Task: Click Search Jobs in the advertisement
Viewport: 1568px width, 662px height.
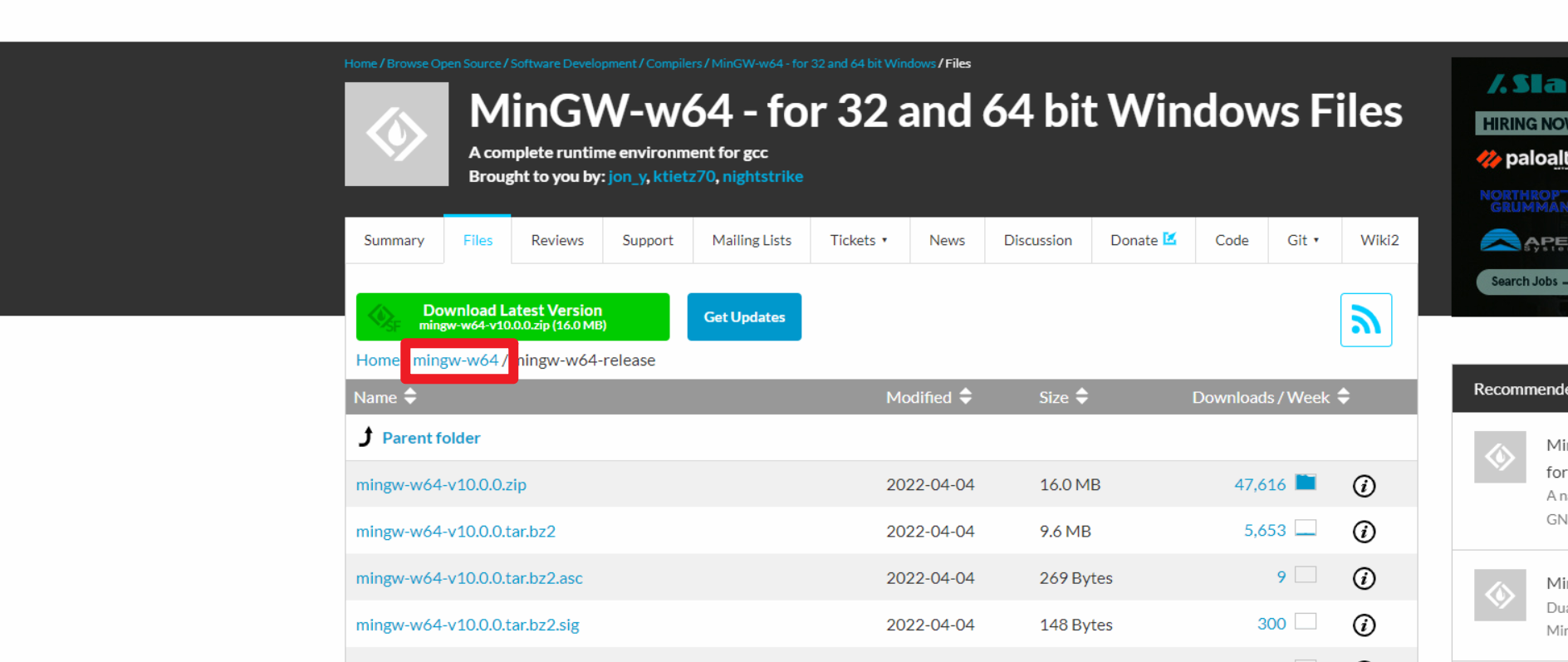Action: [x=1524, y=282]
